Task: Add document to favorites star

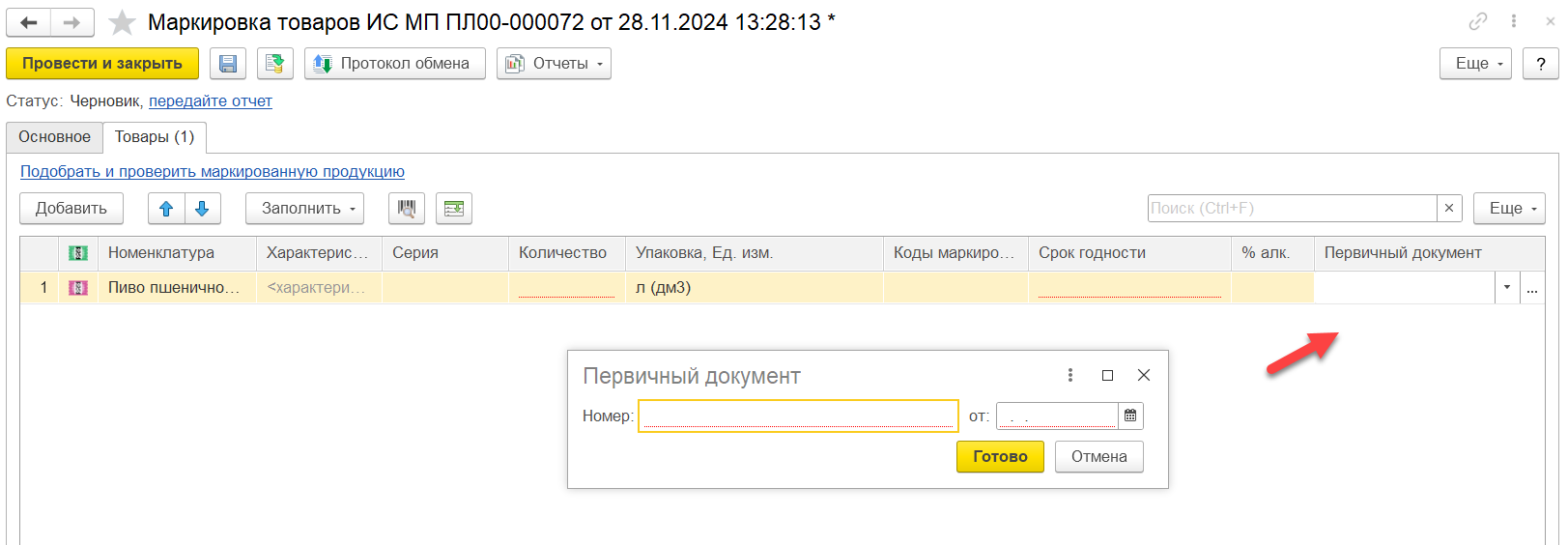Action: pyautogui.click(x=122, y=22)
